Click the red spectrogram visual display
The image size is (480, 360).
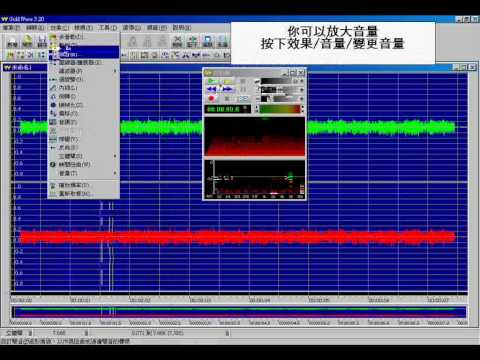click(x=255, y=137)
